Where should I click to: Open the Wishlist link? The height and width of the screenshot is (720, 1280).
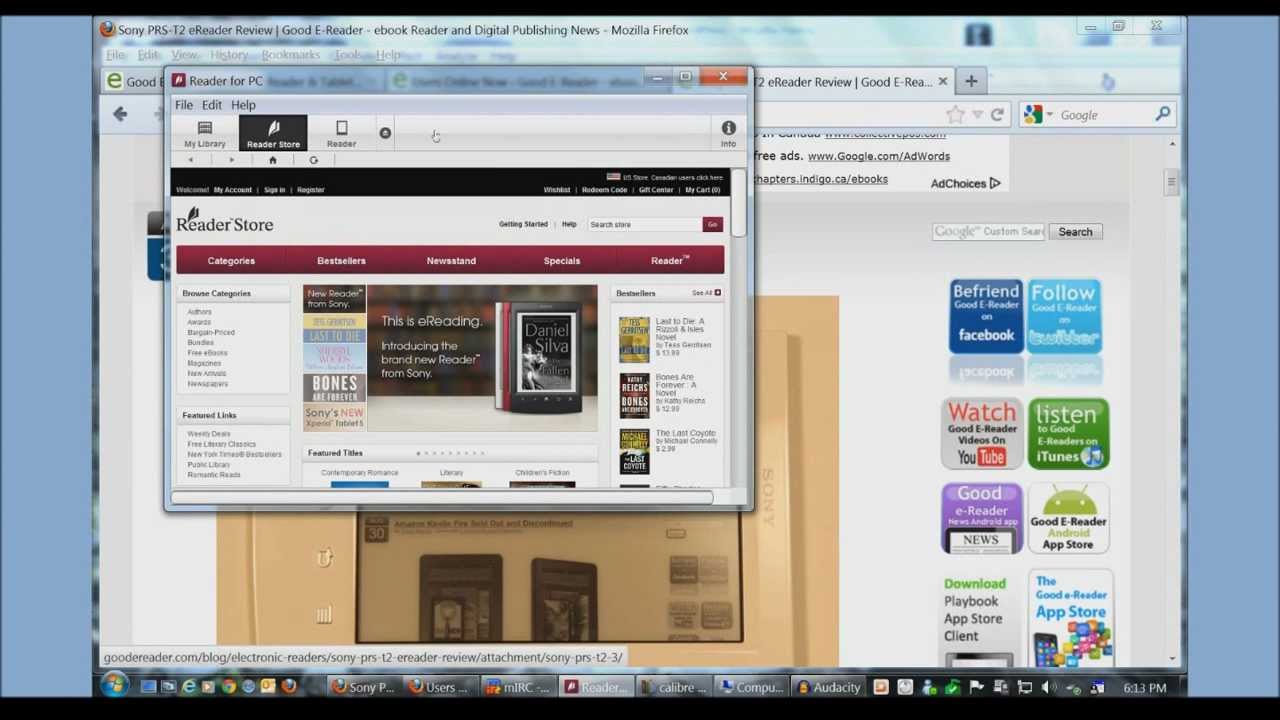point(557,190)
